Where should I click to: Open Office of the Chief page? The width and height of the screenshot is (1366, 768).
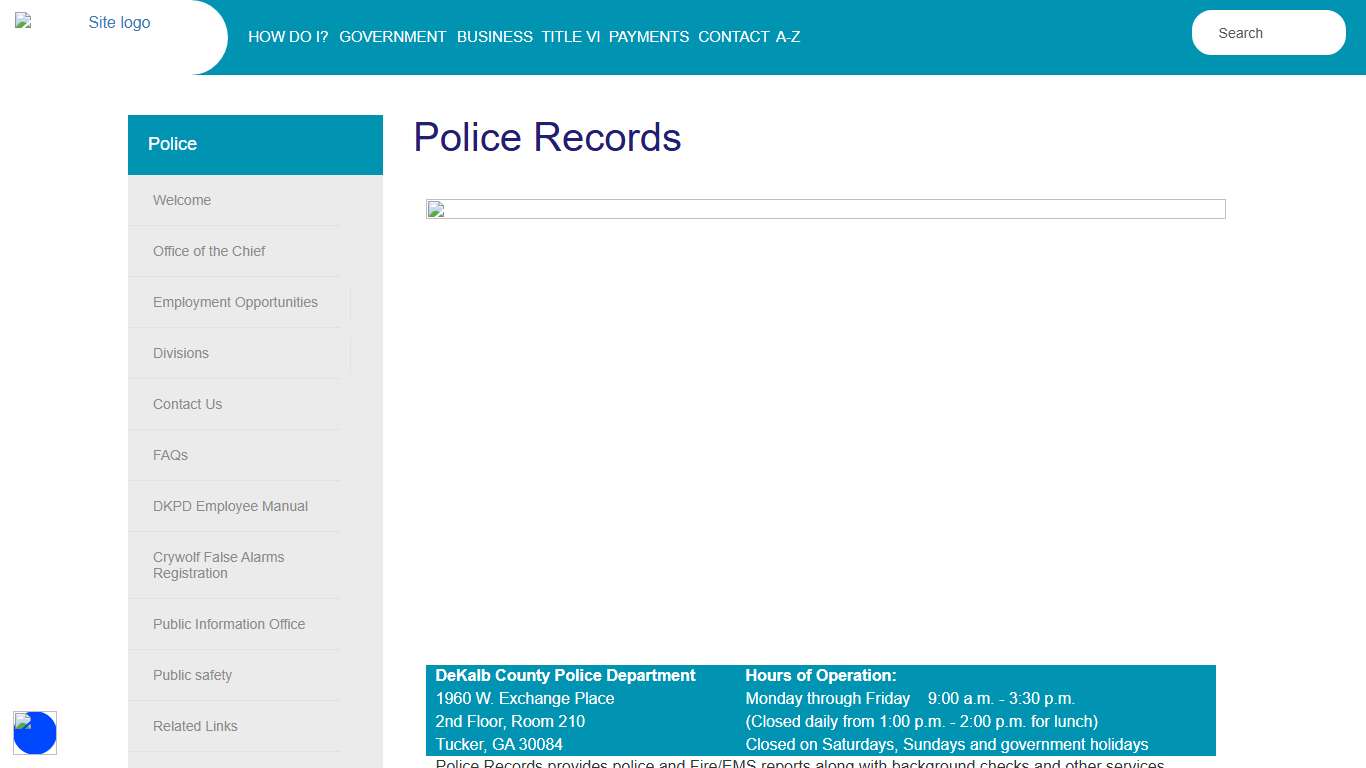pyautogui.click(x=209, y=251)
